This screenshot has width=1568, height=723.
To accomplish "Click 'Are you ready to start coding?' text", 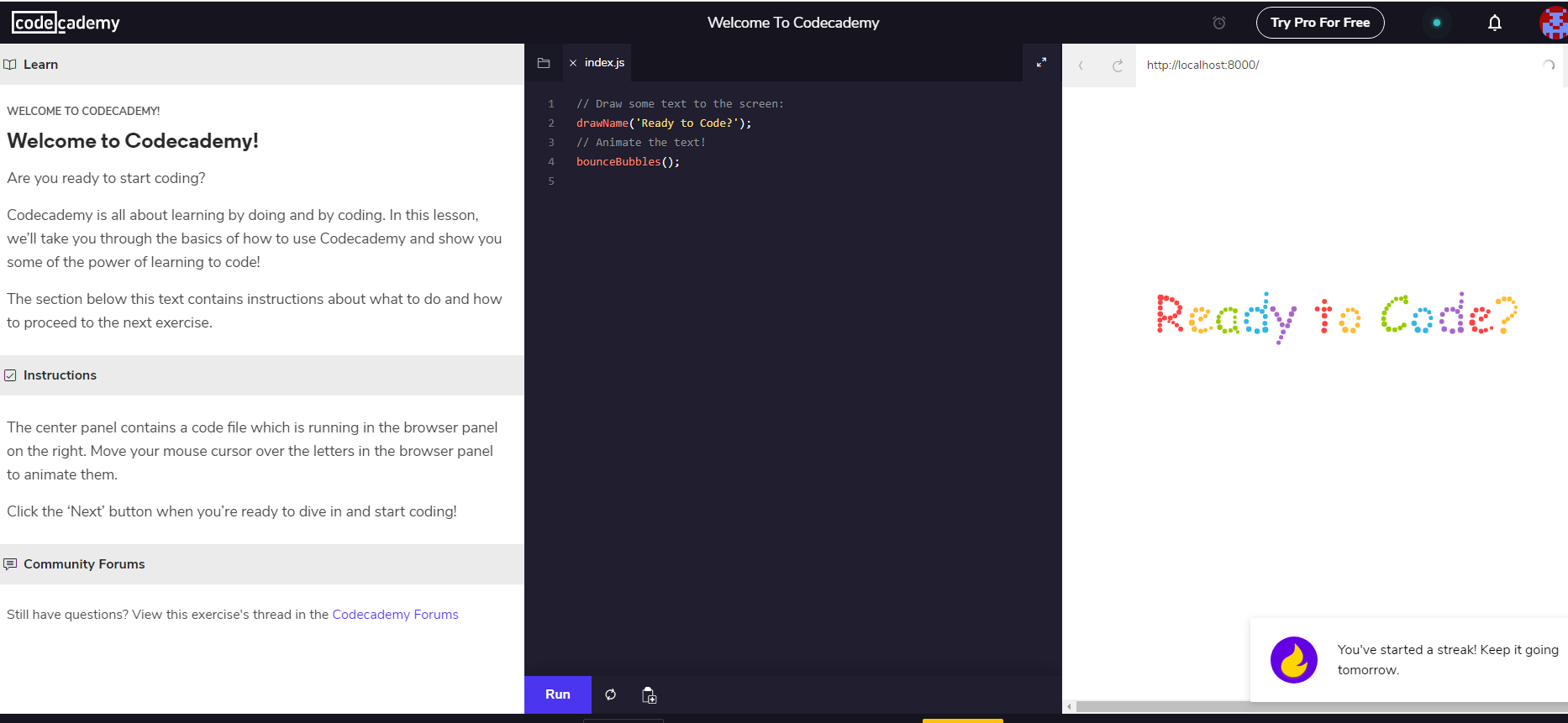I will [106, 178].
